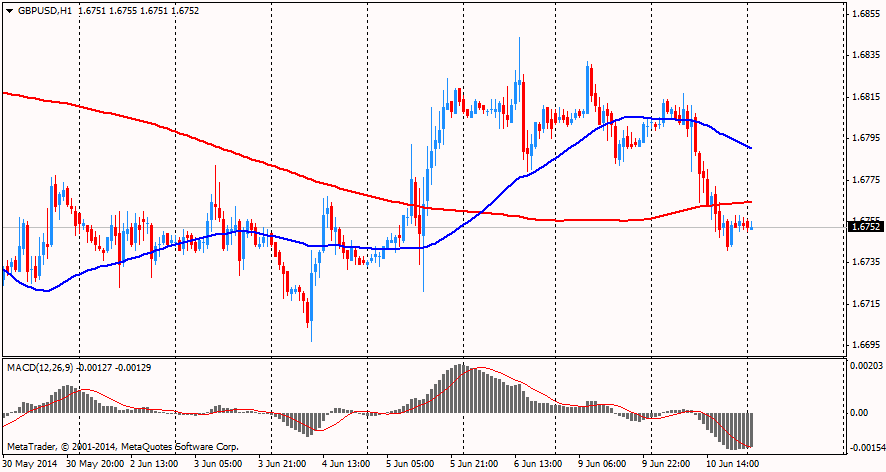Click the MetaTrader copyright text
The width and height of the screenshot is (886, 472).
[122, 446]
